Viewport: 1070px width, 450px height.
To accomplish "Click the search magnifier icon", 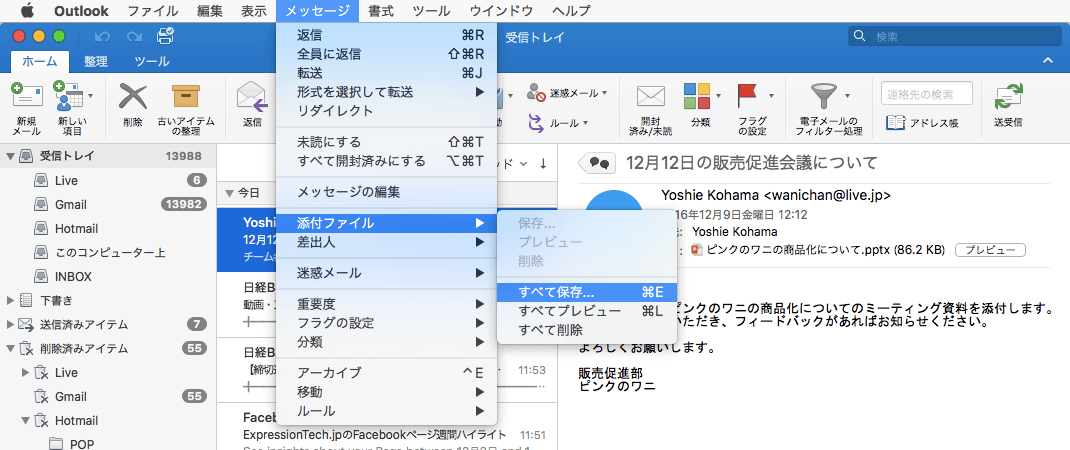I will click(861, 36).
